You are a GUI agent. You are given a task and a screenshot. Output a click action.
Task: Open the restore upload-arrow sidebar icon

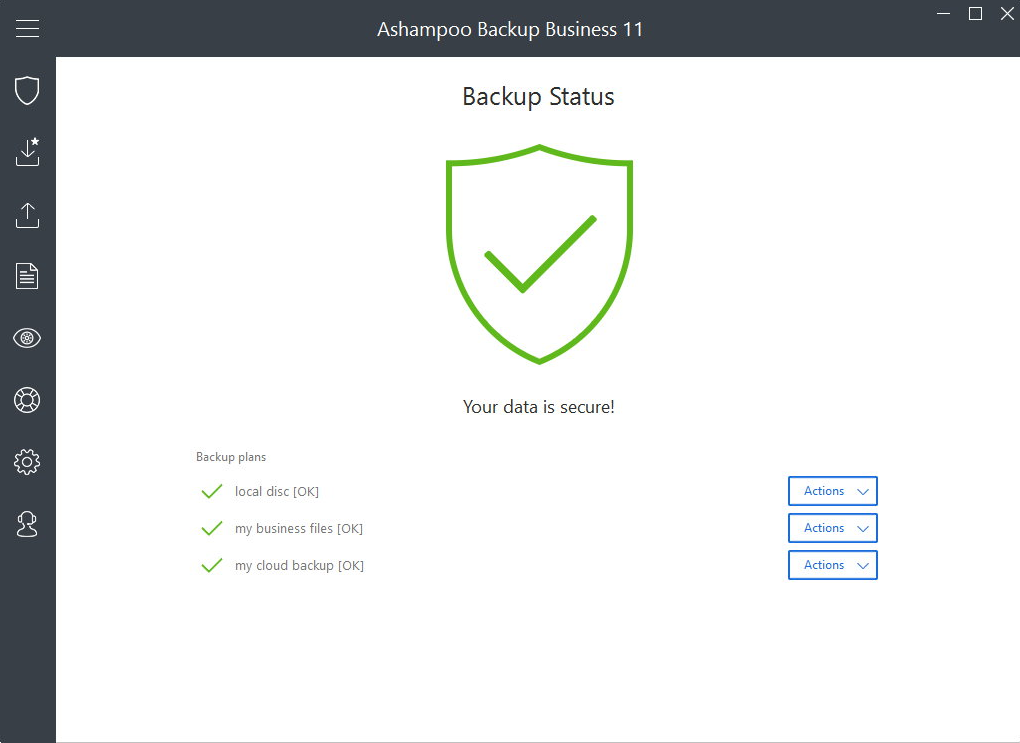pos(27,215)
